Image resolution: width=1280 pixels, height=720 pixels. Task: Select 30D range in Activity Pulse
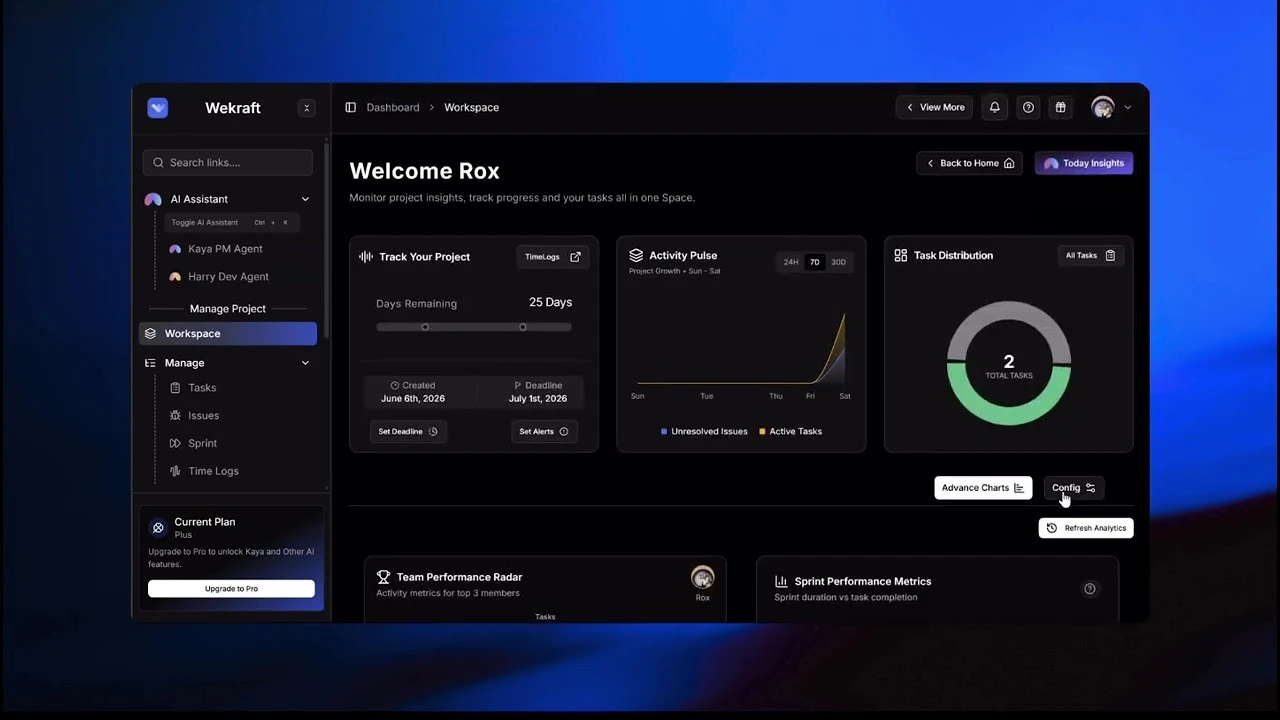(838, 263)
